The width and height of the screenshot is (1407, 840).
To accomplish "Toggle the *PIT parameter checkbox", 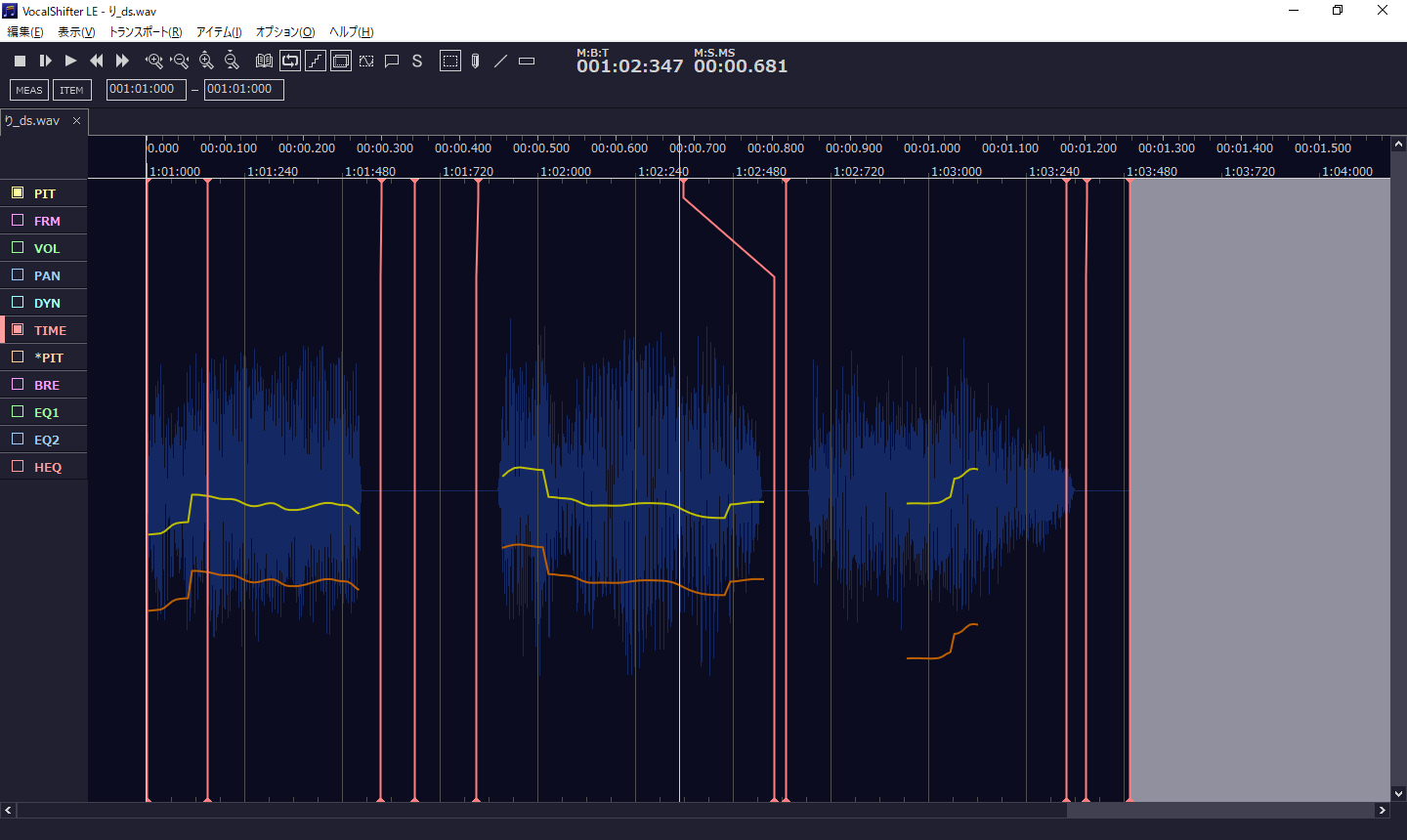I will pos(18,357).
